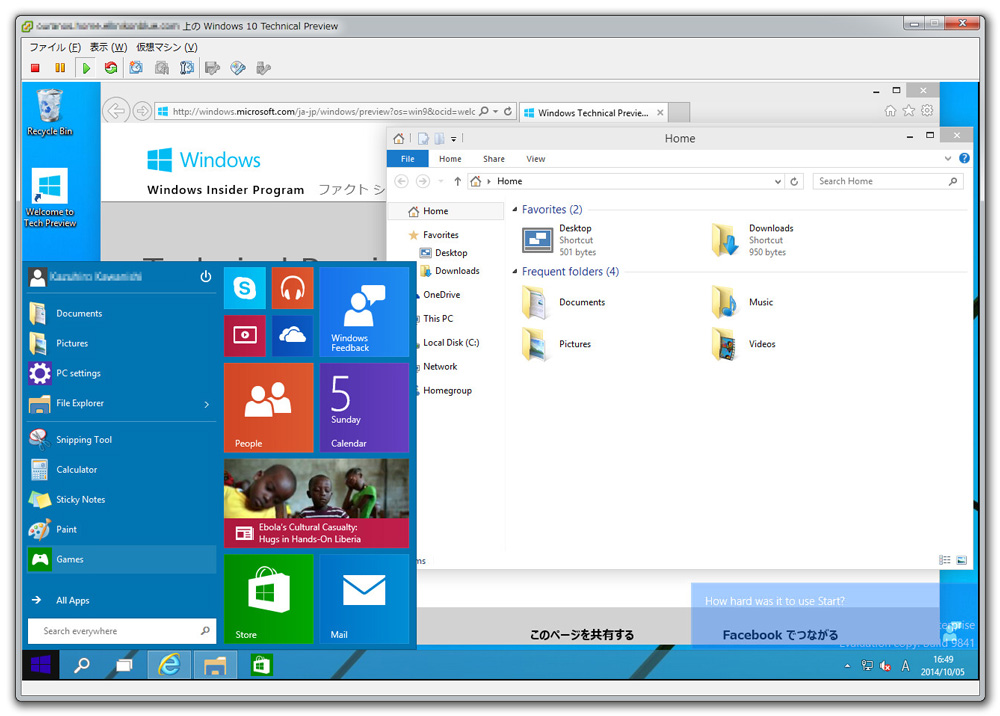The width and height of the screenshot is (1000, 716).
Task: Switch Explorer to details view
Action: point(945,560)
